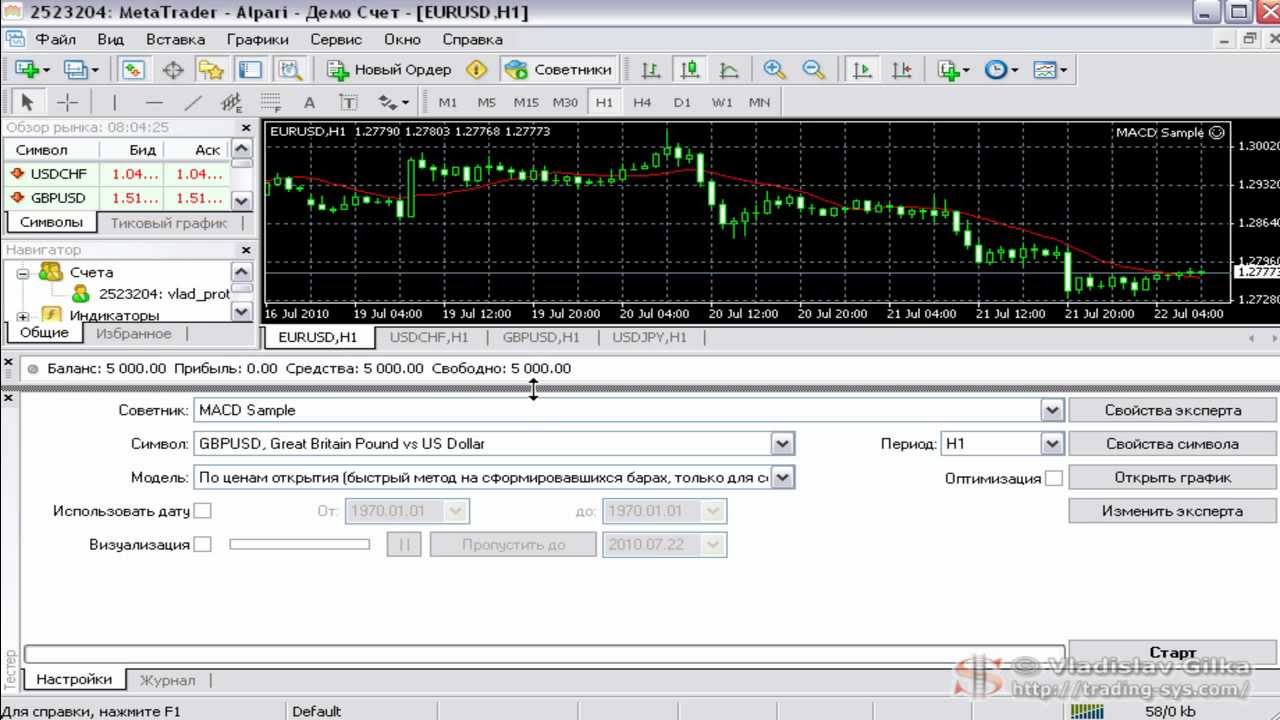Toggle the Navigator folder-star icon
Viewport: 1280px width, 720px height.
(211, 70)
